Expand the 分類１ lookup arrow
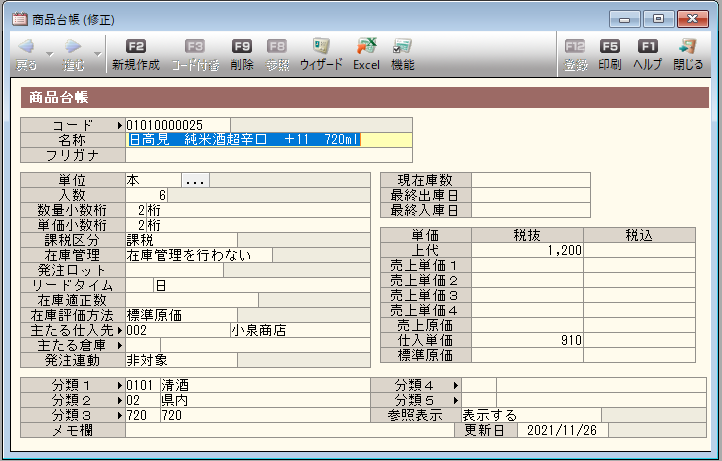 pyautogui.click(x=120, y=385)
